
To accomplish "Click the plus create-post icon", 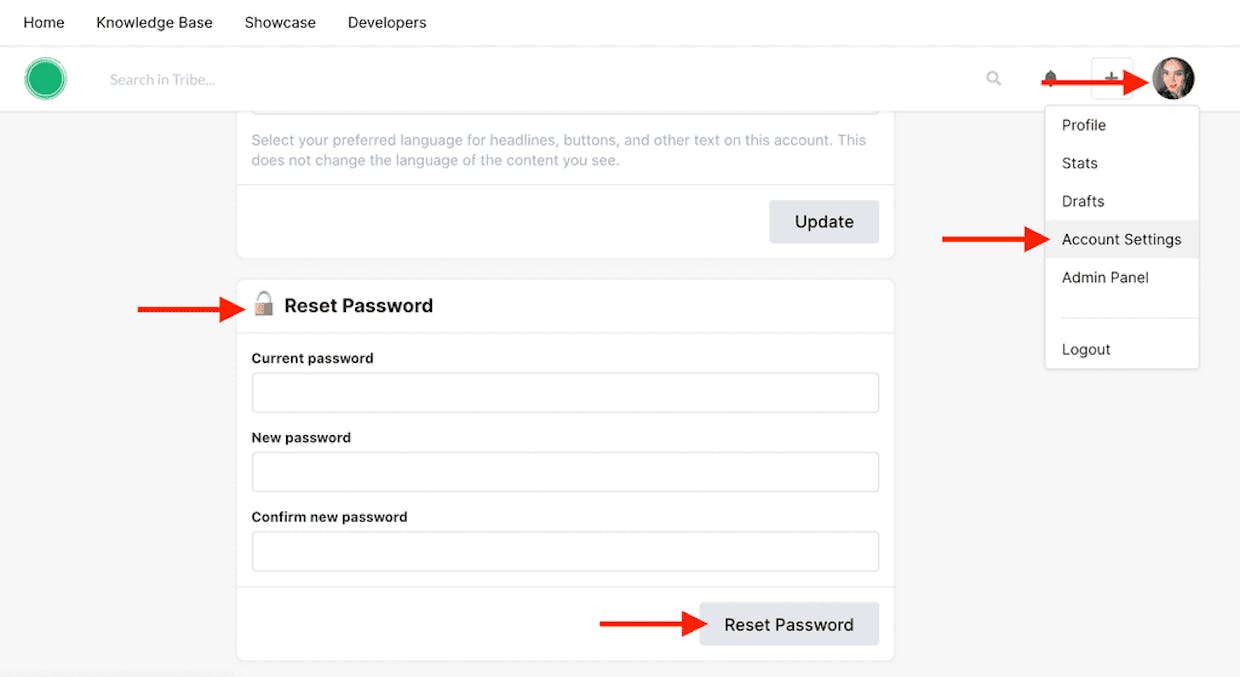I will [x=1111, y=78].
